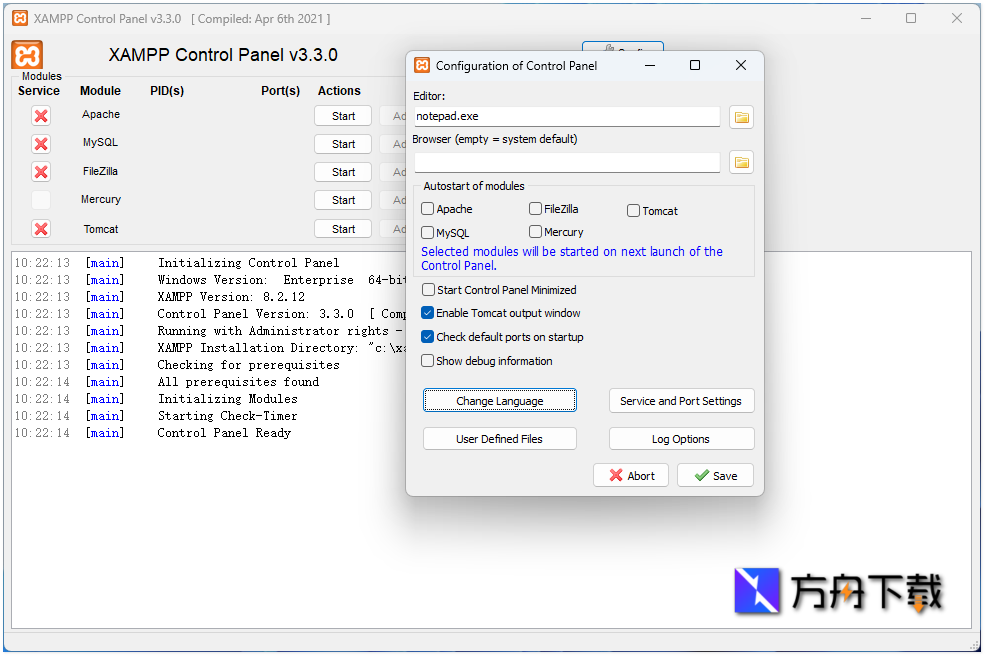
Task: Check Show debug information
Action: tap(428, 361)
